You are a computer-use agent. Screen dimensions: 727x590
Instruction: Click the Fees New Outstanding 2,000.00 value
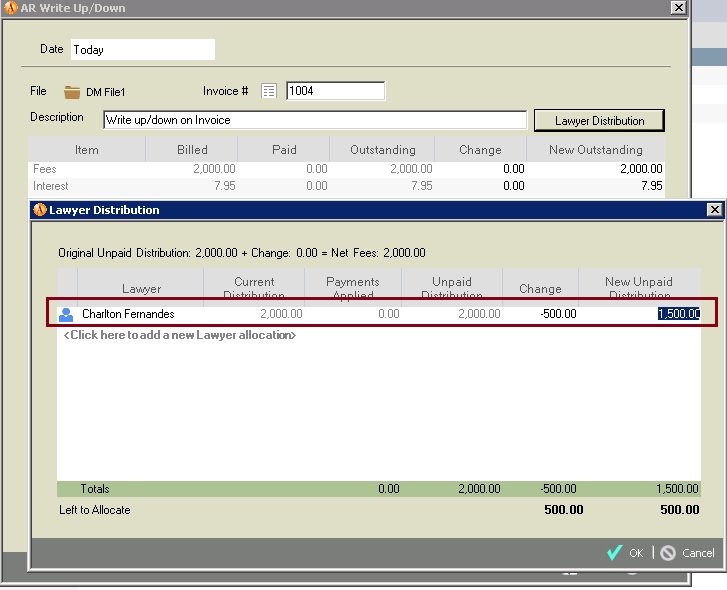pyautogui.click(x=641, y=169)
